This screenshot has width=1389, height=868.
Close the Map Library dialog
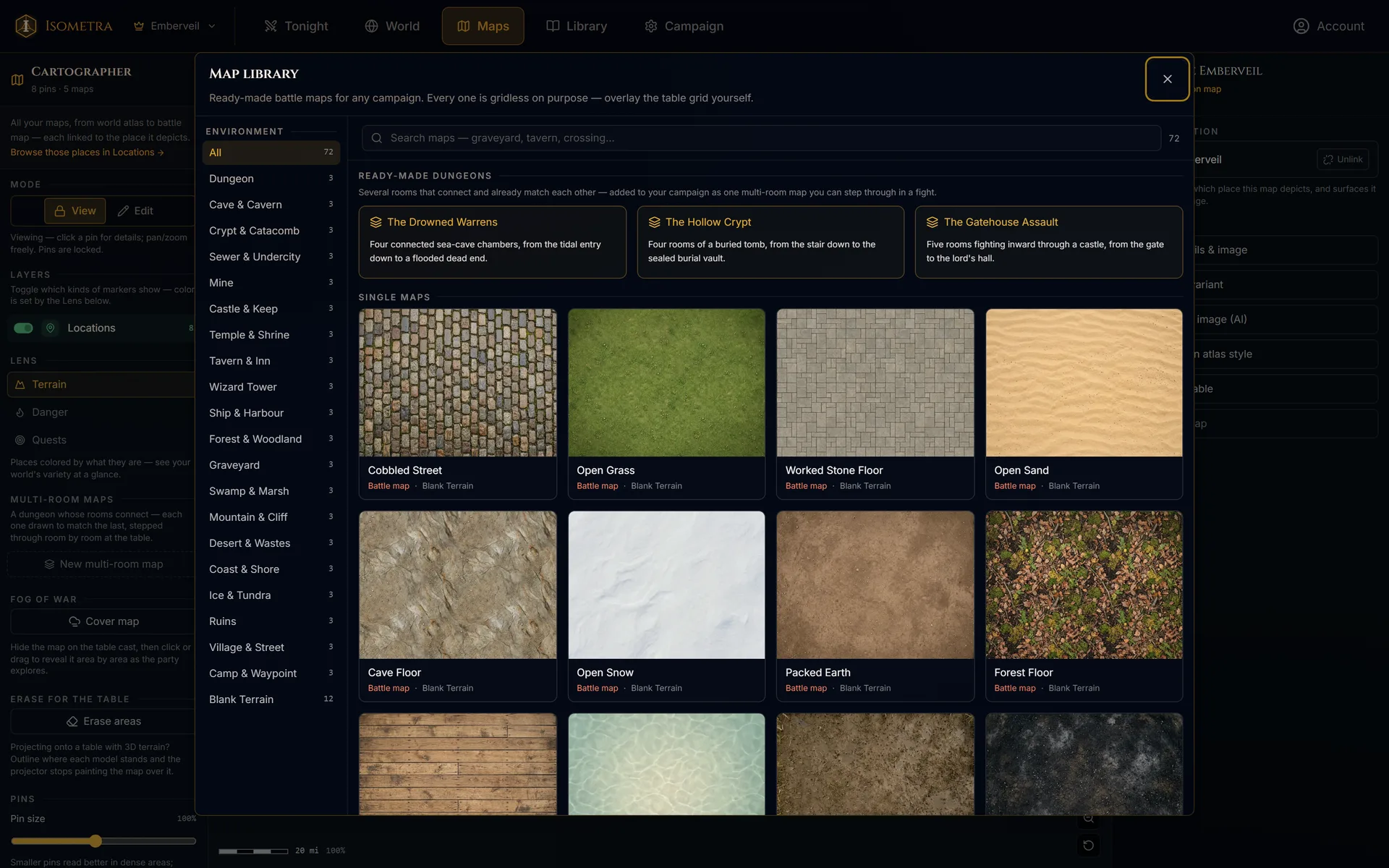click(x=1167, y=79)
